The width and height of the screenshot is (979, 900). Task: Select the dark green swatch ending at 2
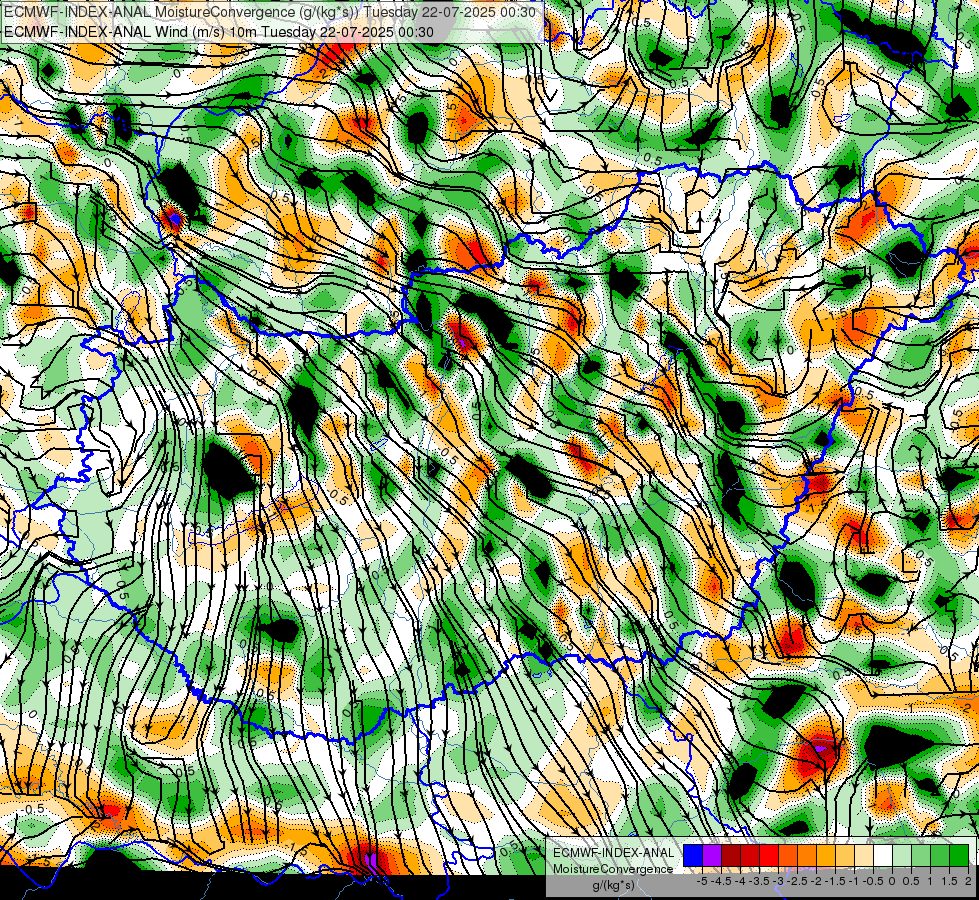tap(959, 855)
